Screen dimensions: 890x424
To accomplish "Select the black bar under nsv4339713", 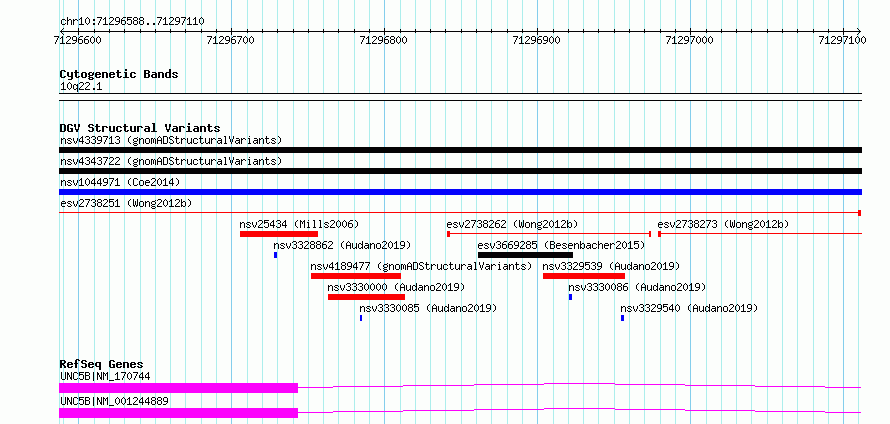I will pyautogui.click(x=460, y=150).
